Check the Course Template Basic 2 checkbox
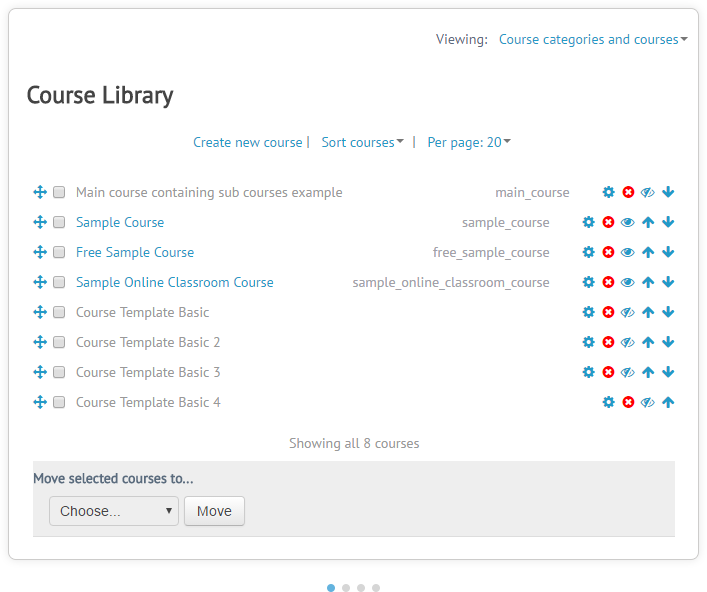 [59, 342]
